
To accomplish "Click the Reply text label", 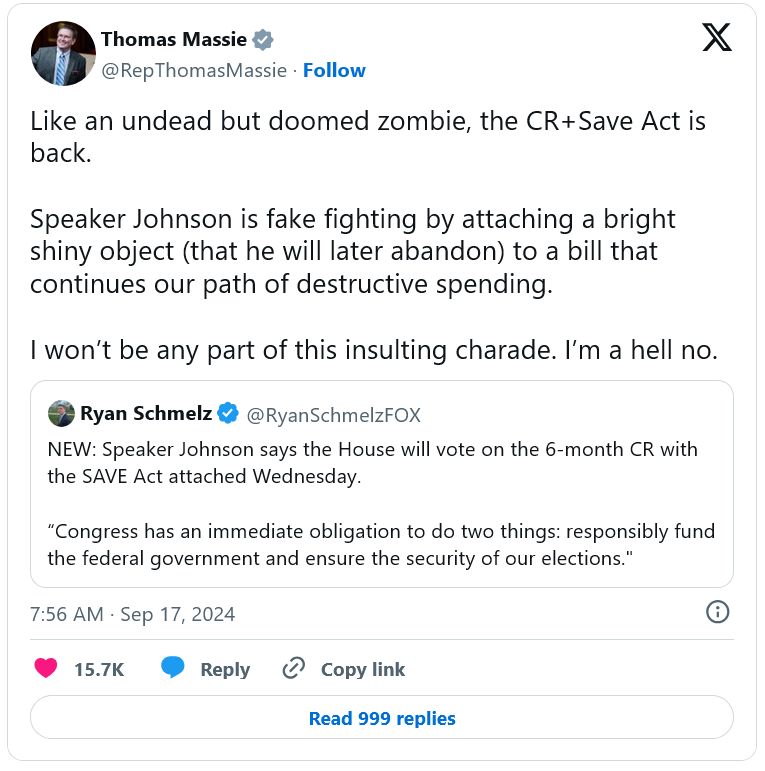I will 225,670.
